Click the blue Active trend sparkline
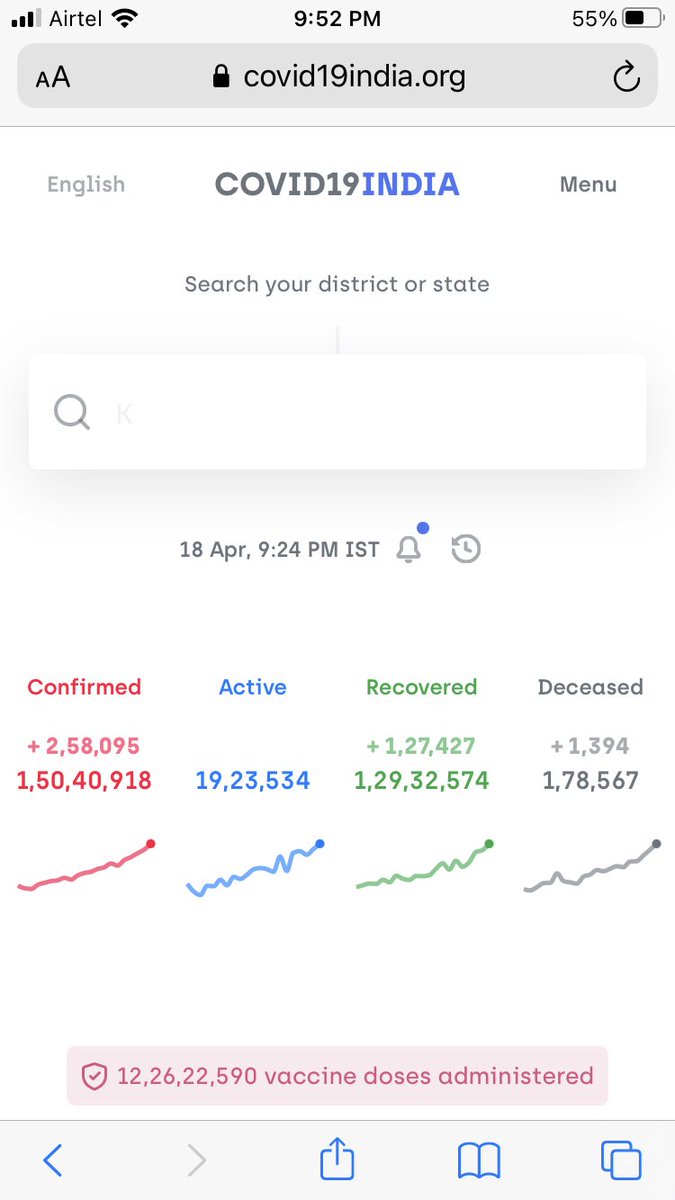The width and height of the screenshot is (675, 1200). coord(256,868)
